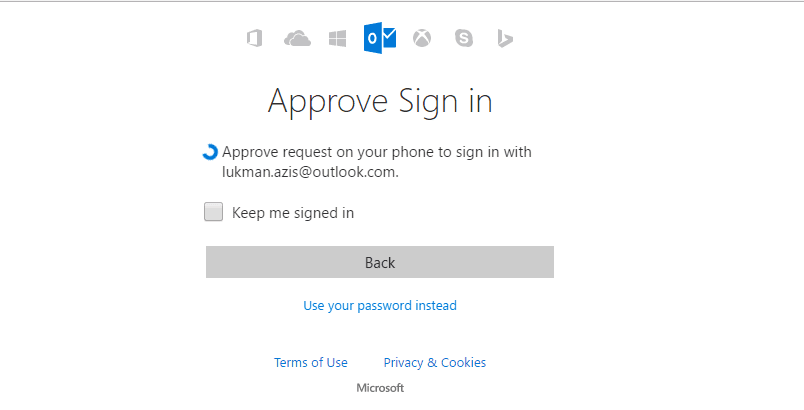Viewport: 804px width, 410px height.
Task: Enable the Keep me signed in checkbox
Action: click(213, 212)
